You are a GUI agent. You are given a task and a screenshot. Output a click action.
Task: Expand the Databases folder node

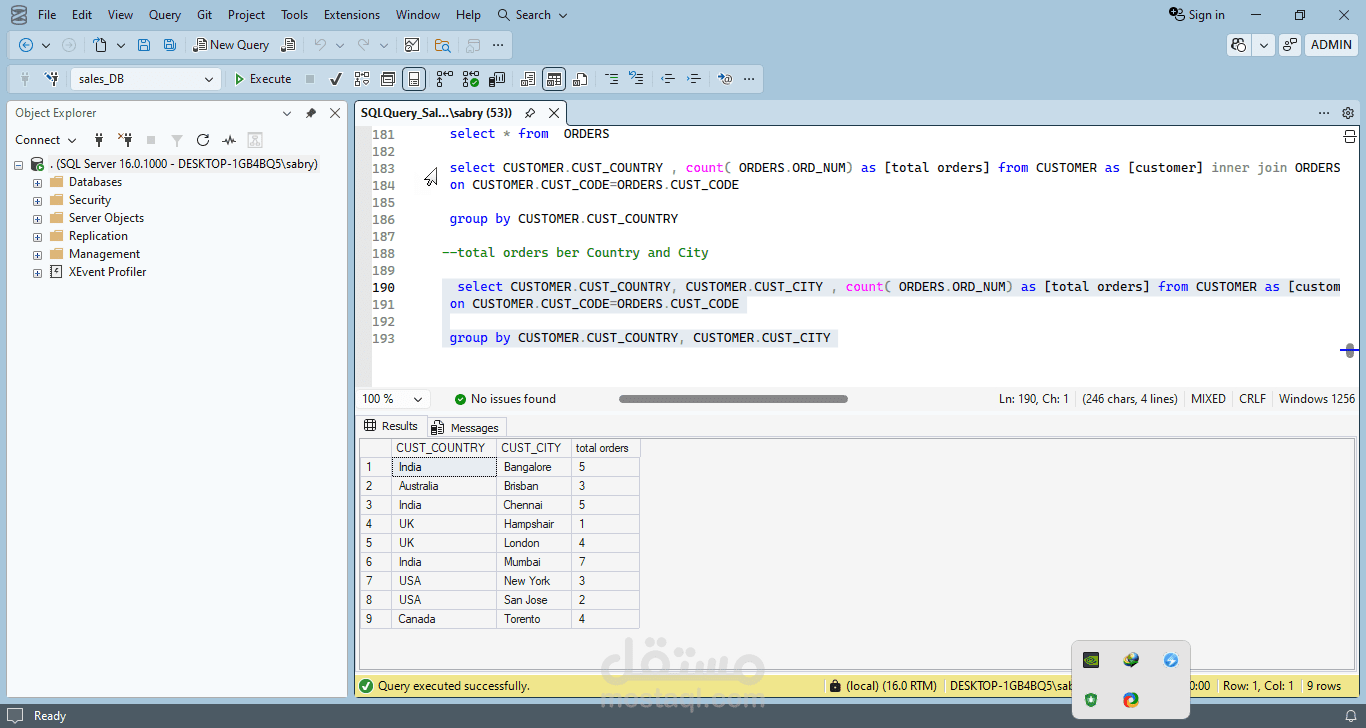coord(38,183)
